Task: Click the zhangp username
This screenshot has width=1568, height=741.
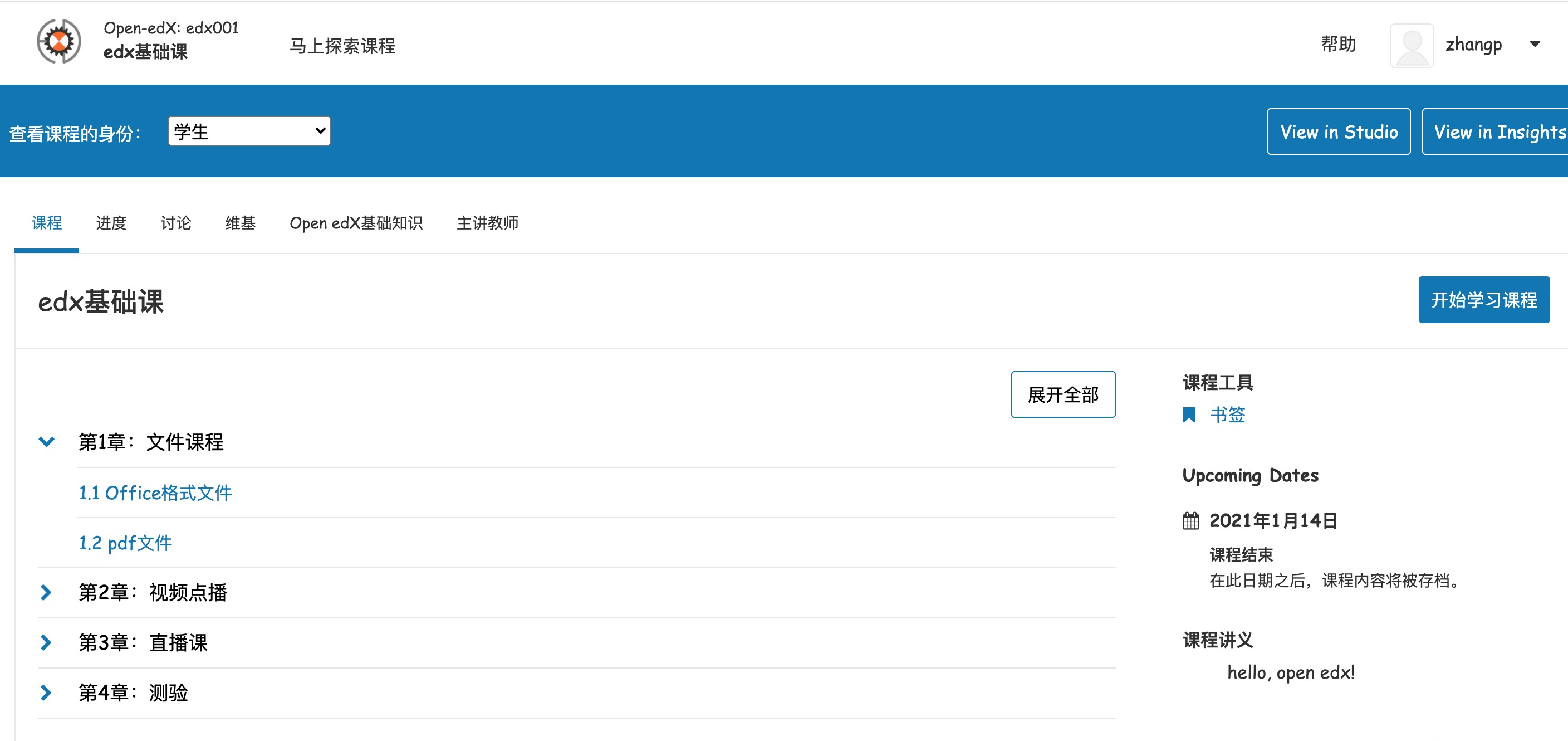Action: [x=1474, y=45]
